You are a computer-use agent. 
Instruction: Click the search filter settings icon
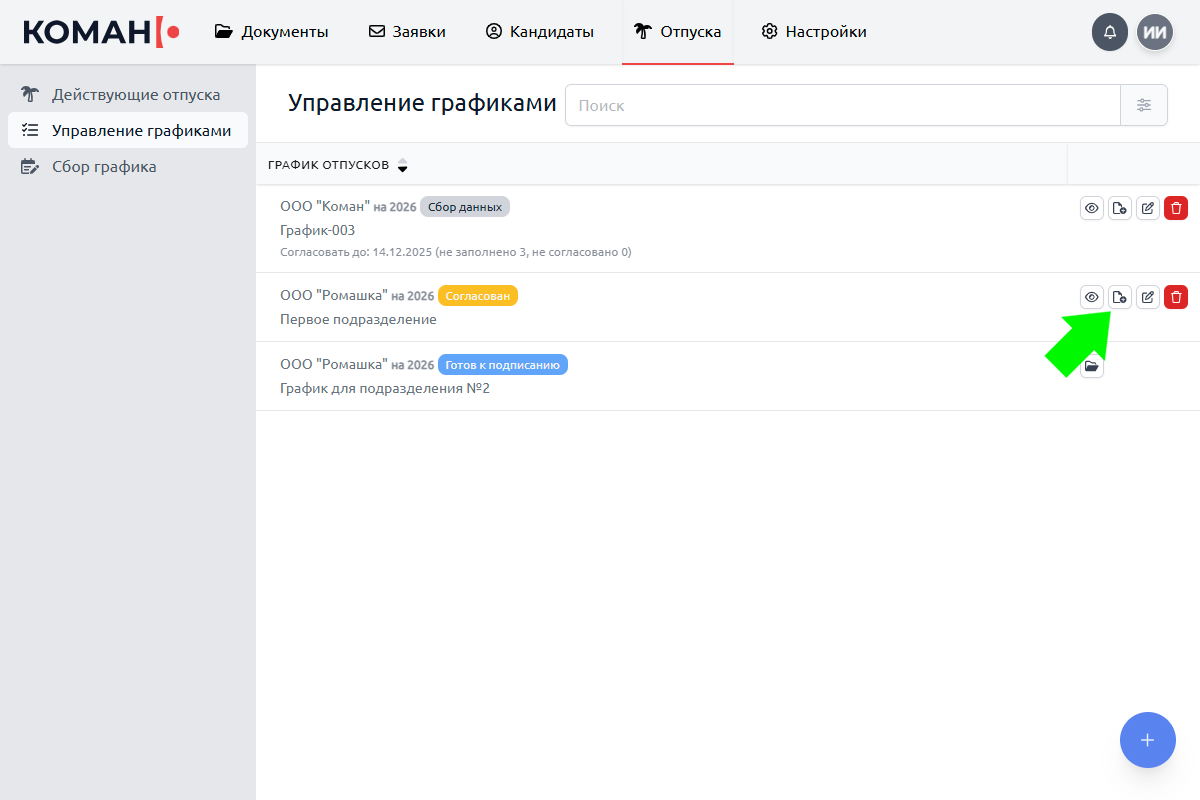[1144, 105]
